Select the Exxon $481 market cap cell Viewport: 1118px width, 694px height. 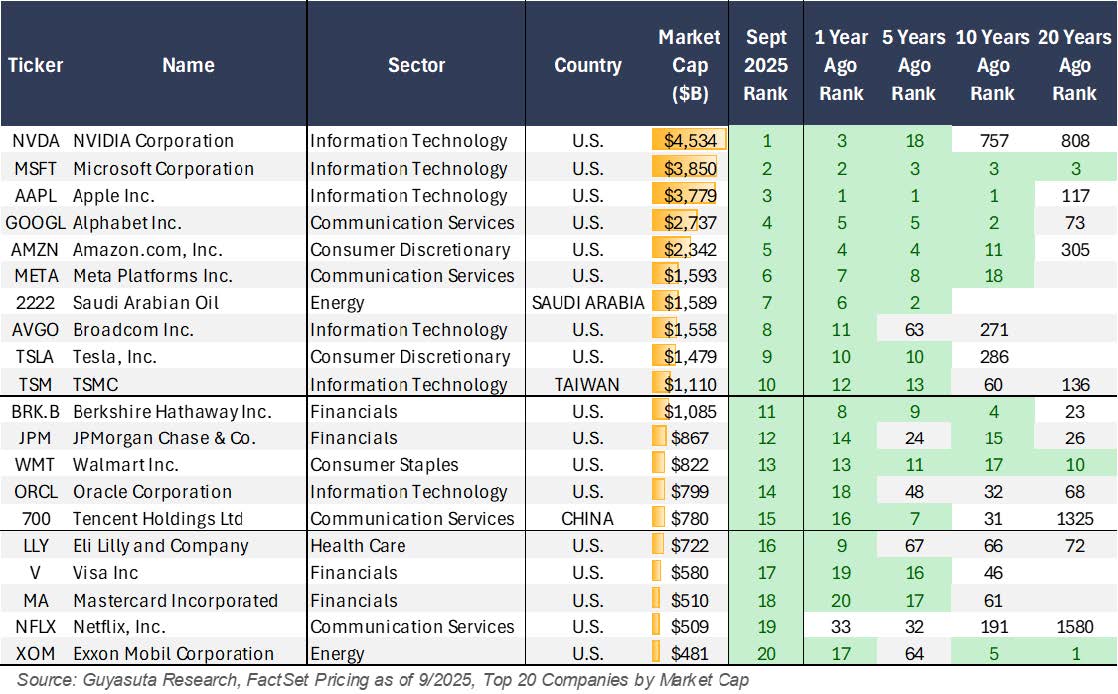pos(689,654)
